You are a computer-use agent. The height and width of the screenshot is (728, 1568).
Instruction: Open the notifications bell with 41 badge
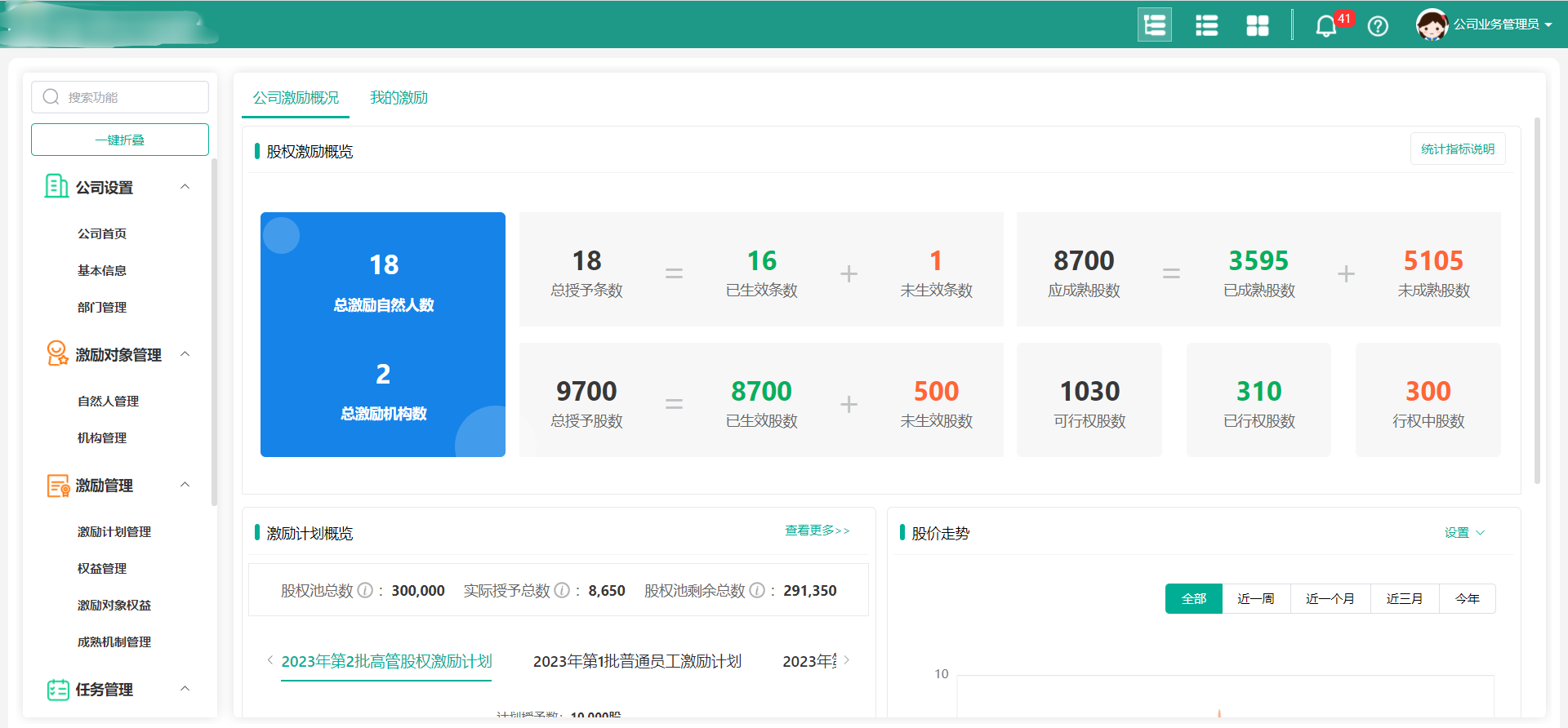tap(1327, 25)
